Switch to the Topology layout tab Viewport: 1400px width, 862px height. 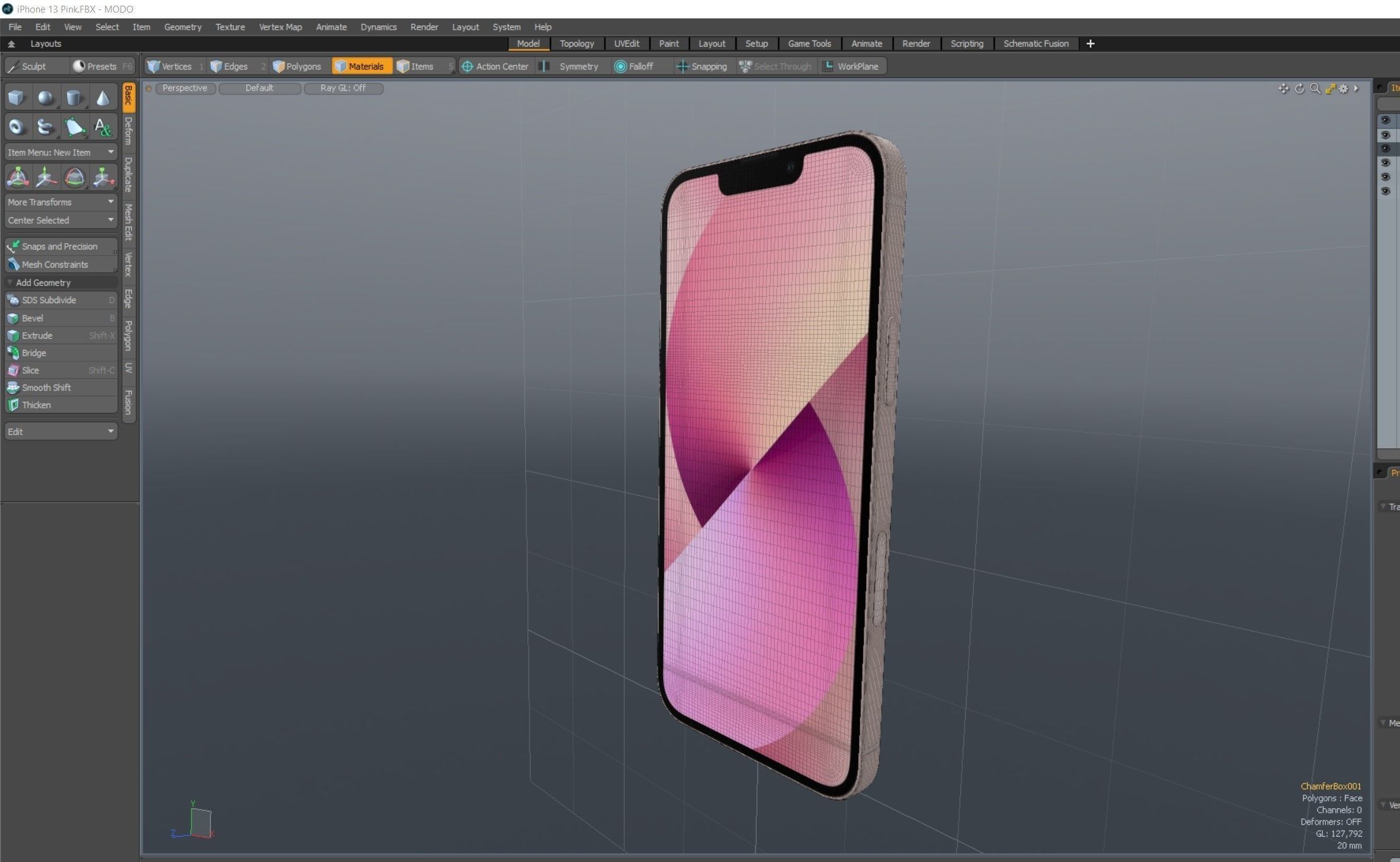coord(576,44)
